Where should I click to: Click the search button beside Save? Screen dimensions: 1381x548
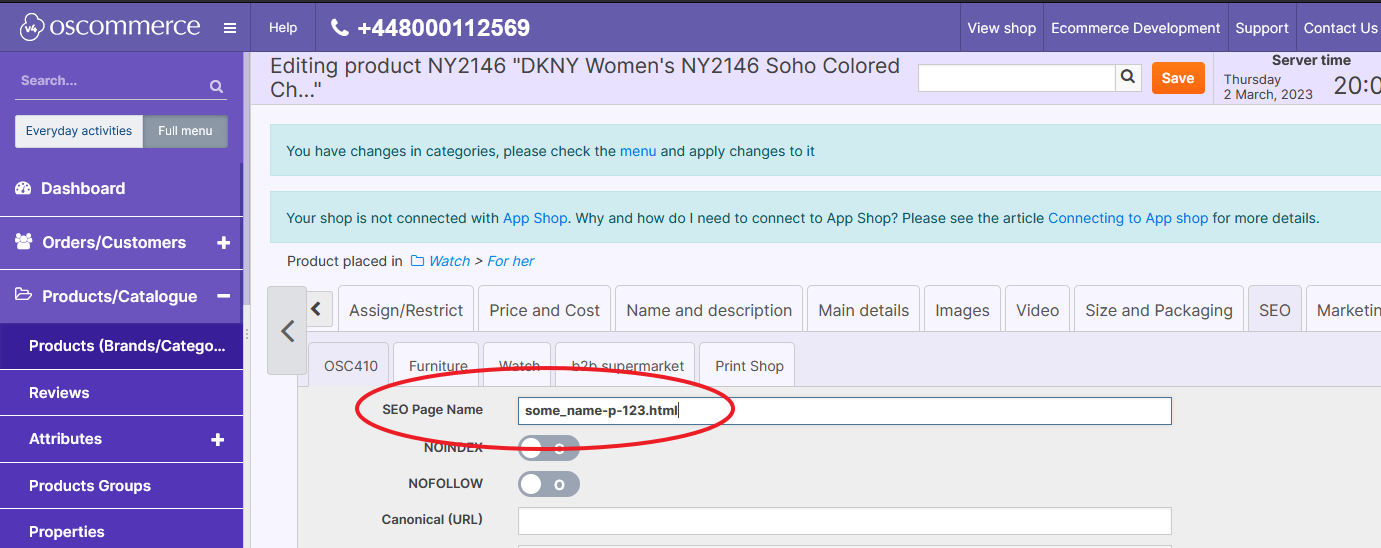(x=1128, y=78)
